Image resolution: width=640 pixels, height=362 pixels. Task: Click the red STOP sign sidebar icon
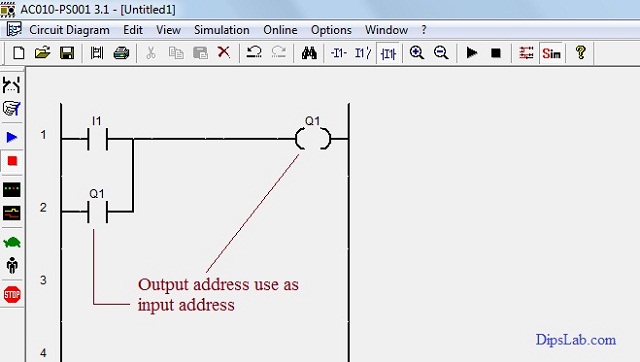12,294
